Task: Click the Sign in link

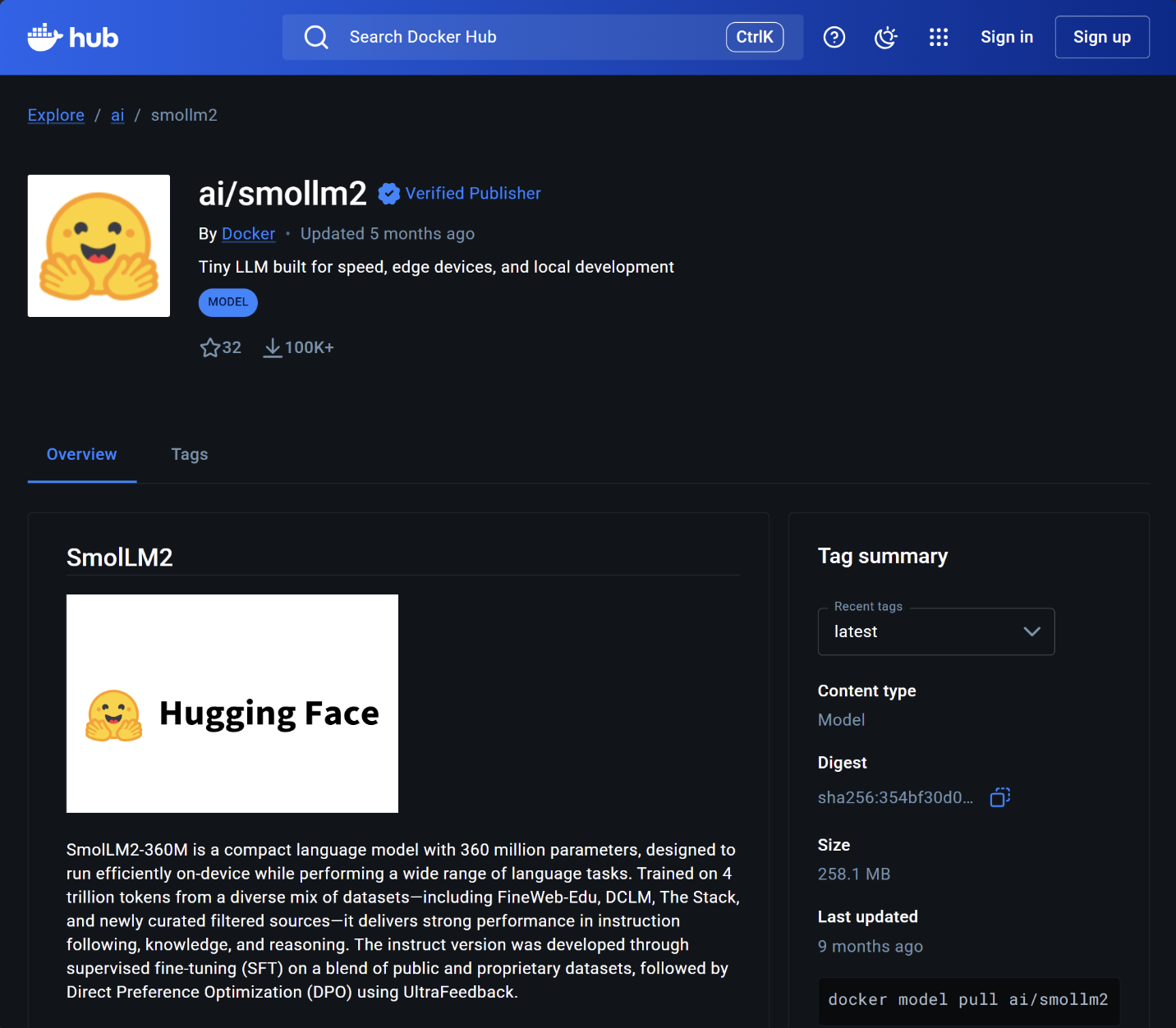Action: coord(1007,37)
